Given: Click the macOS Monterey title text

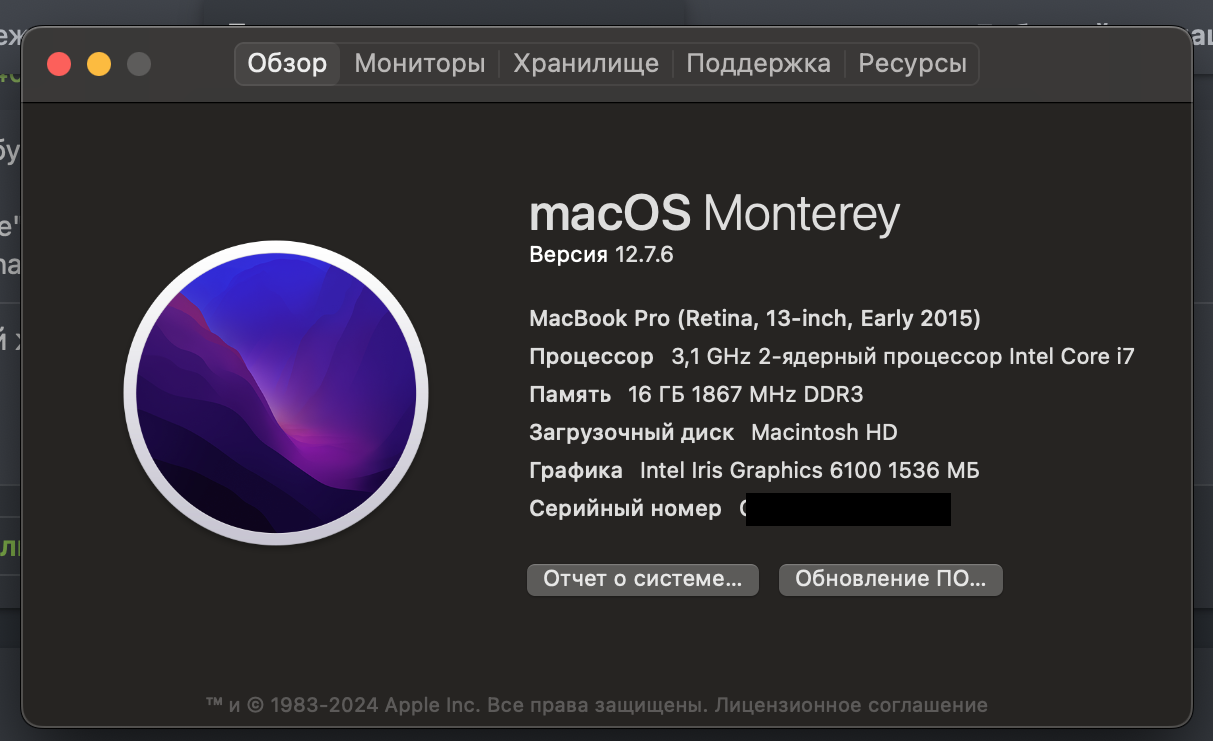Looking at the screenshot, I should point(714,214).
